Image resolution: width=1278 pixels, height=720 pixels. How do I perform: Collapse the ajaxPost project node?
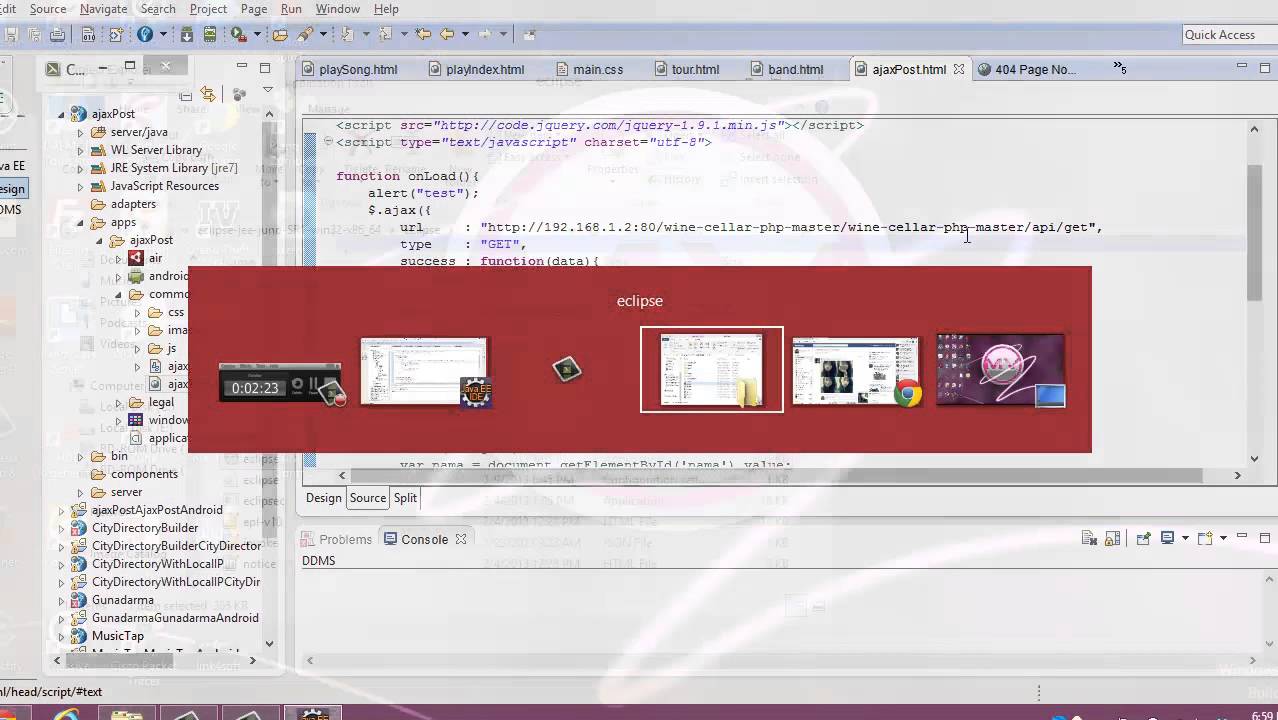pos(62,114)
